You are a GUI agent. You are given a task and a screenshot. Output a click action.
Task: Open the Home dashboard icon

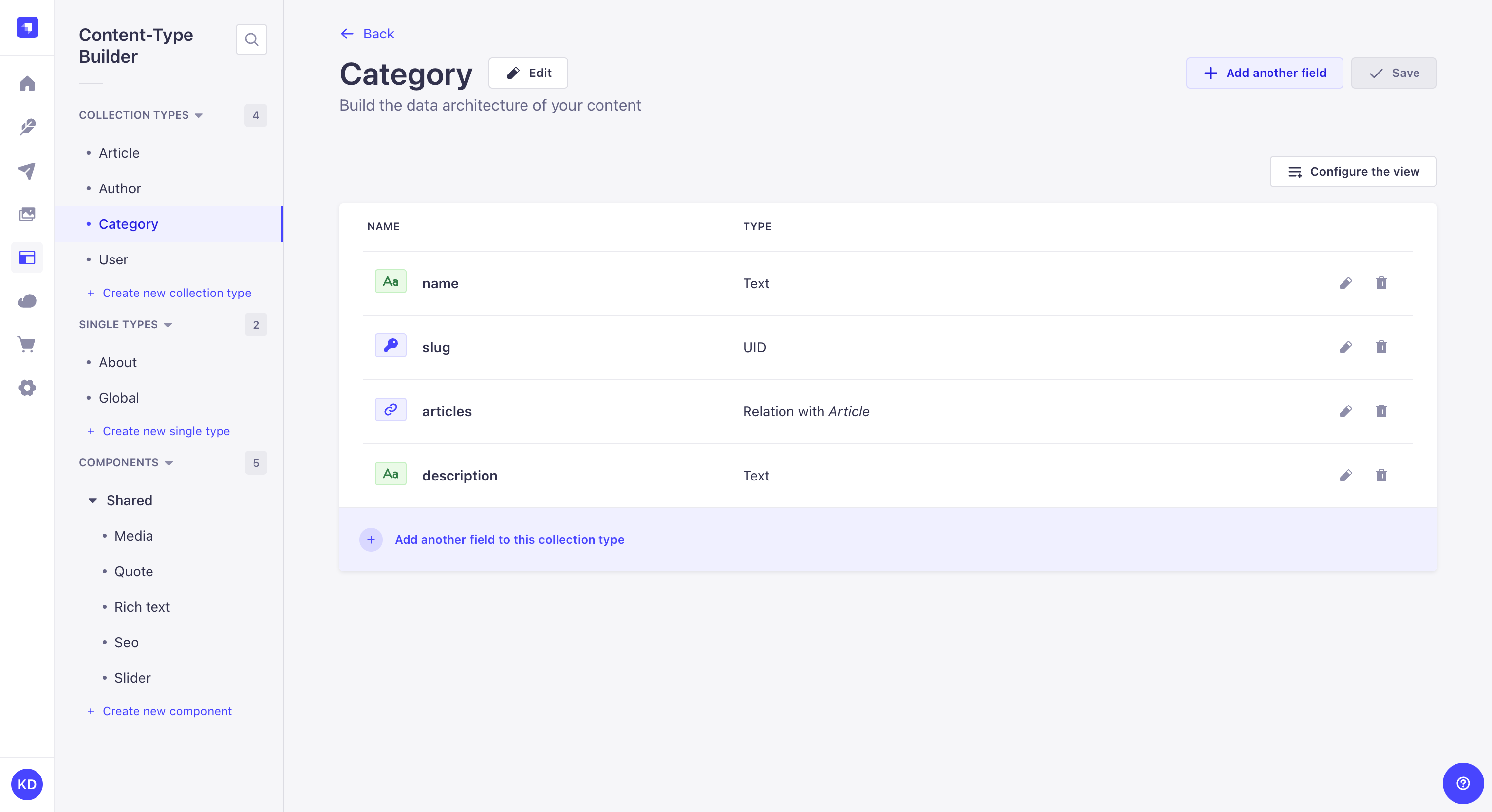click(x=27, y=84)
